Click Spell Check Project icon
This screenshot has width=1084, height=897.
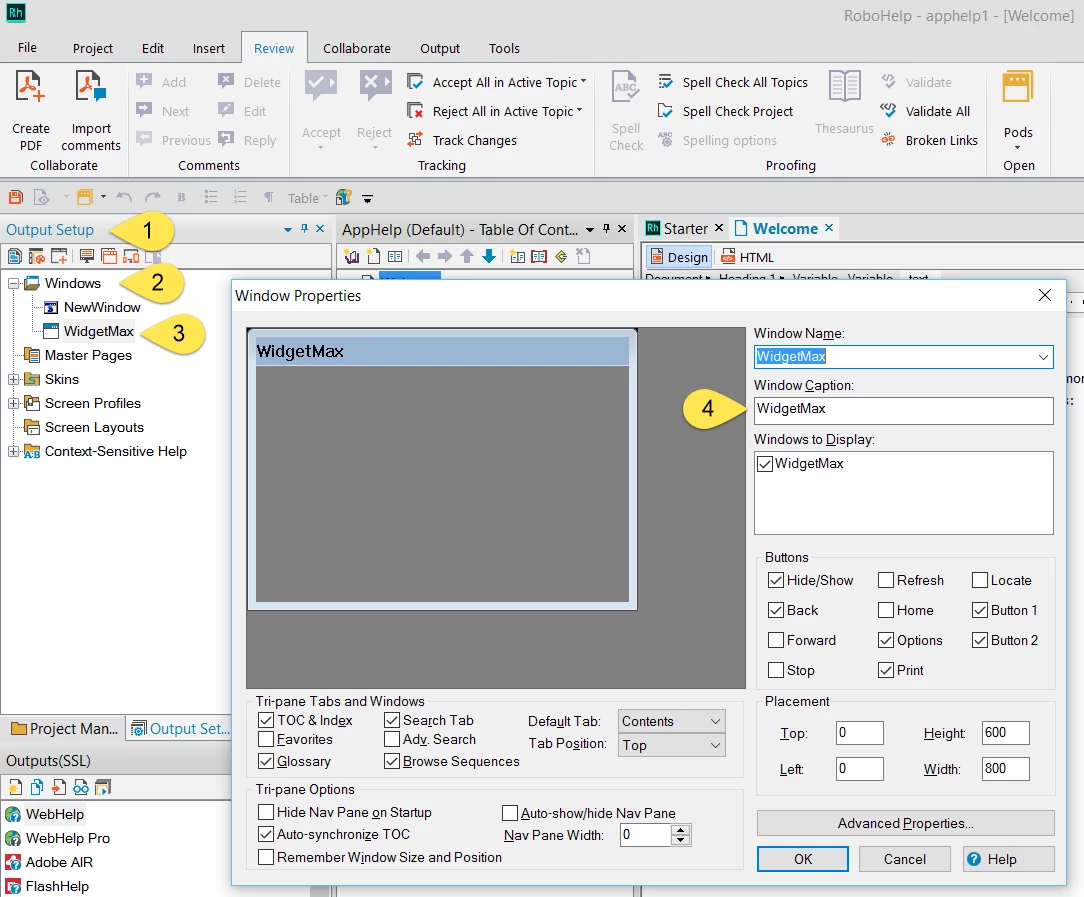(665, 111)
